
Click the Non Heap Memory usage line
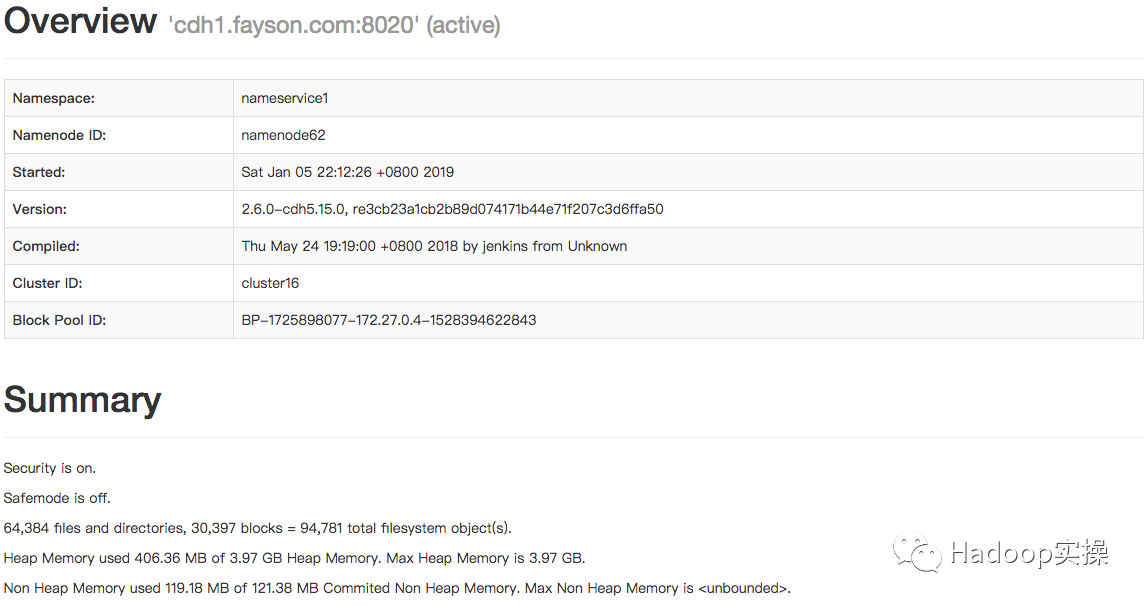(397, 588)
